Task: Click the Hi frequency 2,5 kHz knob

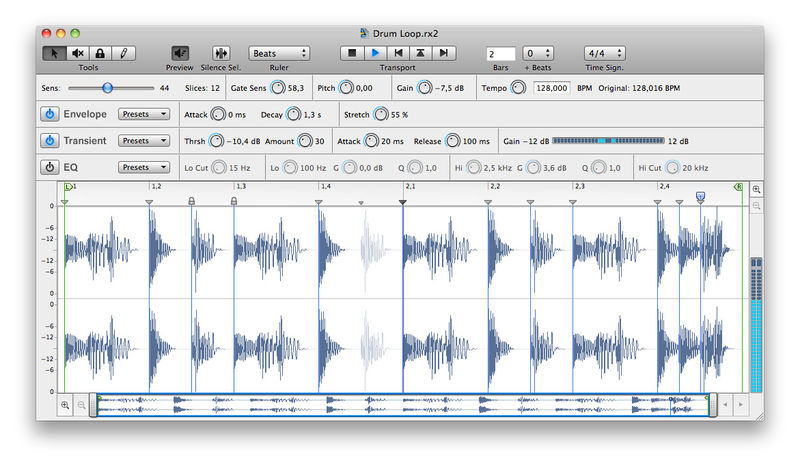Action: 473,167
